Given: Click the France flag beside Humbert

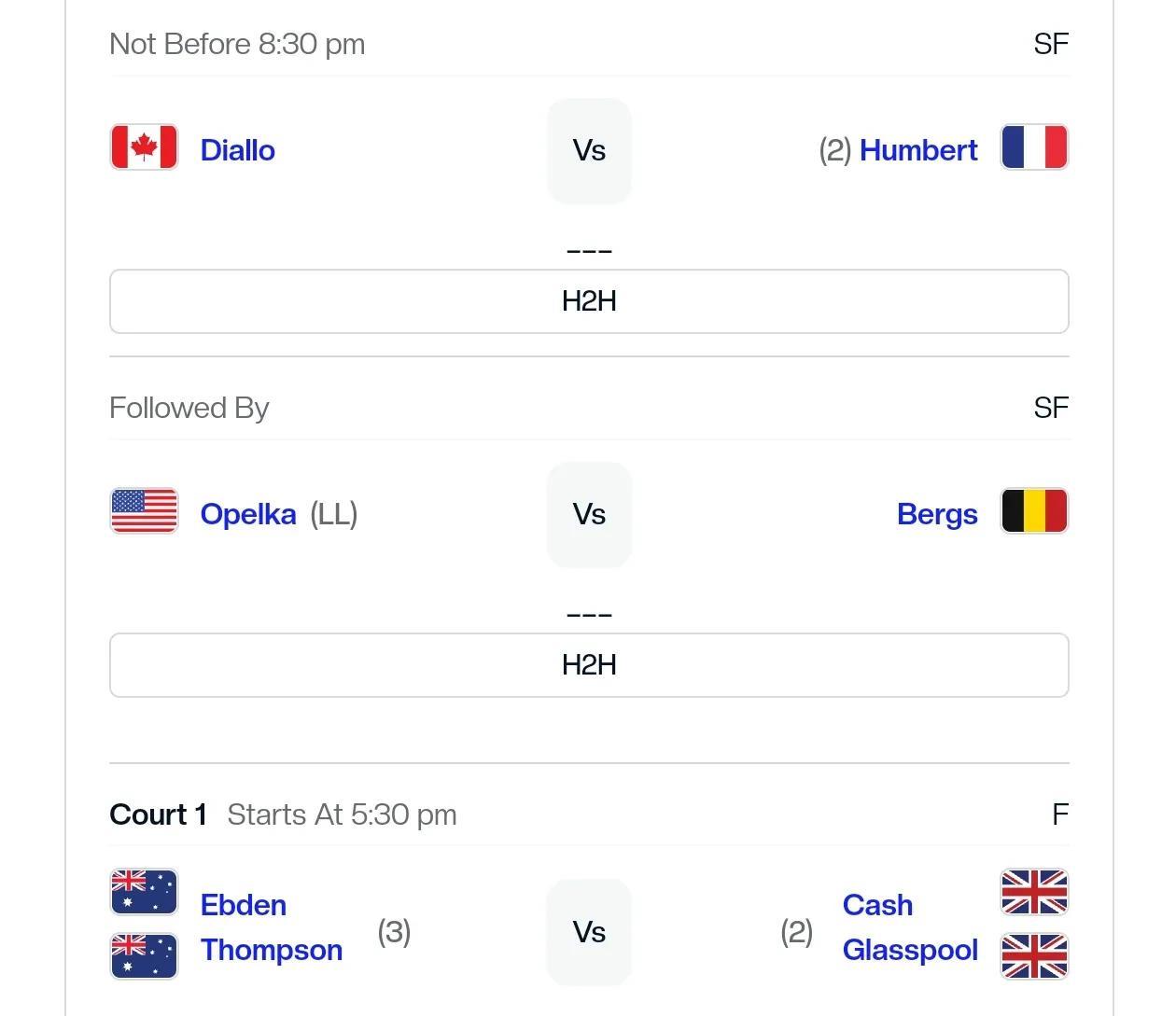Looking at the screenshot, I should coord(1034,147).
